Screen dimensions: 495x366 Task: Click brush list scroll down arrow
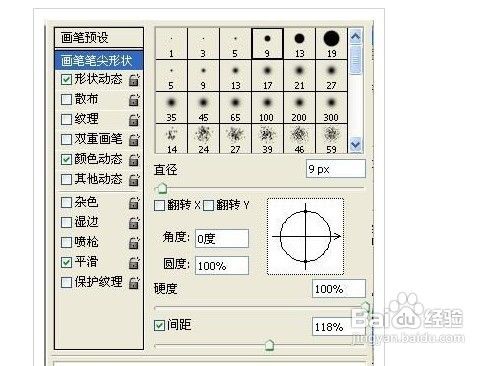click(x=356, y=145)
